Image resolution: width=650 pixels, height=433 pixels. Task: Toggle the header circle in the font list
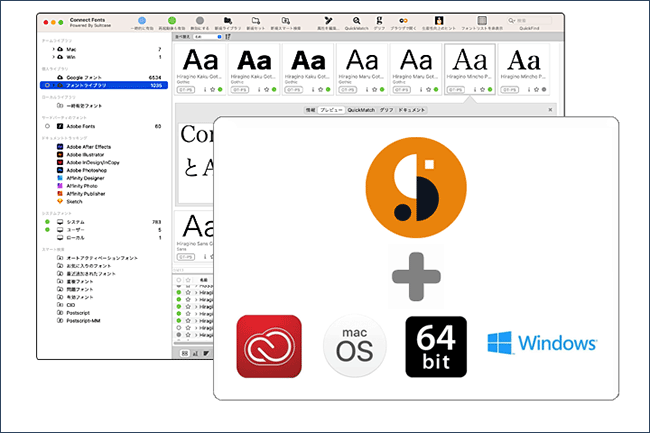point(179,280)
